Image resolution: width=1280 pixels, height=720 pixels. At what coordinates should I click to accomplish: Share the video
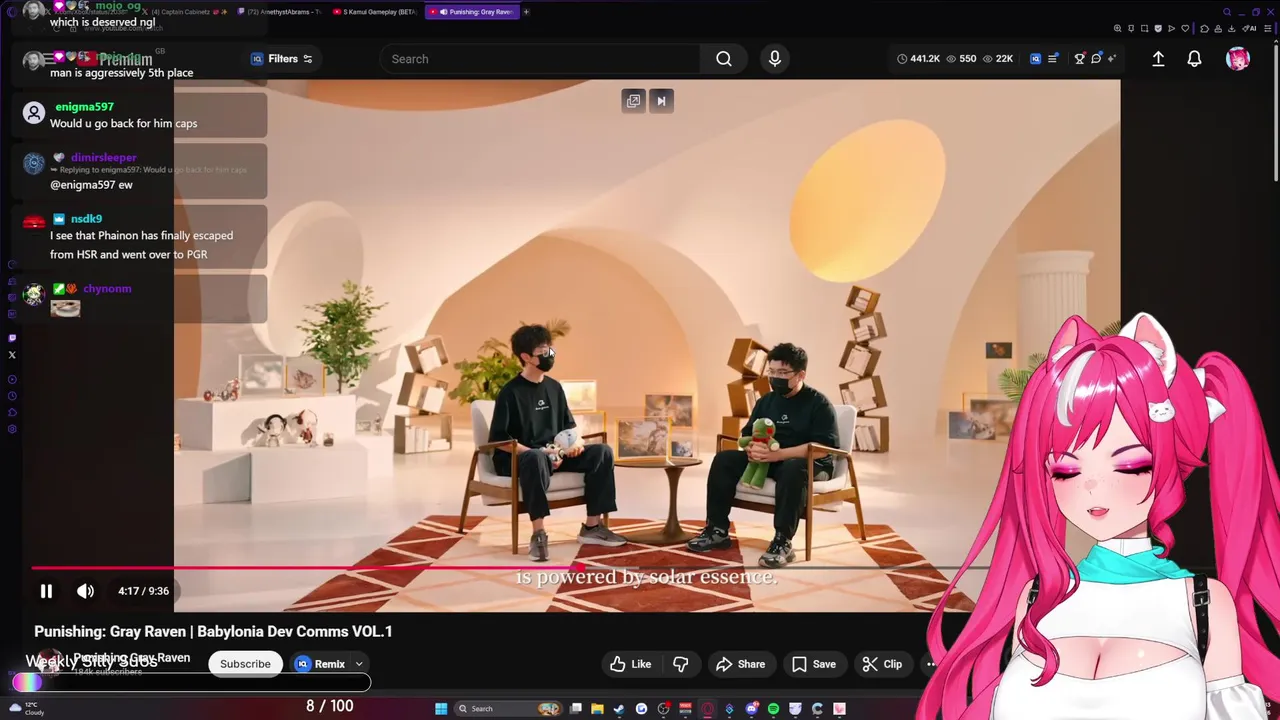(741, 664)
